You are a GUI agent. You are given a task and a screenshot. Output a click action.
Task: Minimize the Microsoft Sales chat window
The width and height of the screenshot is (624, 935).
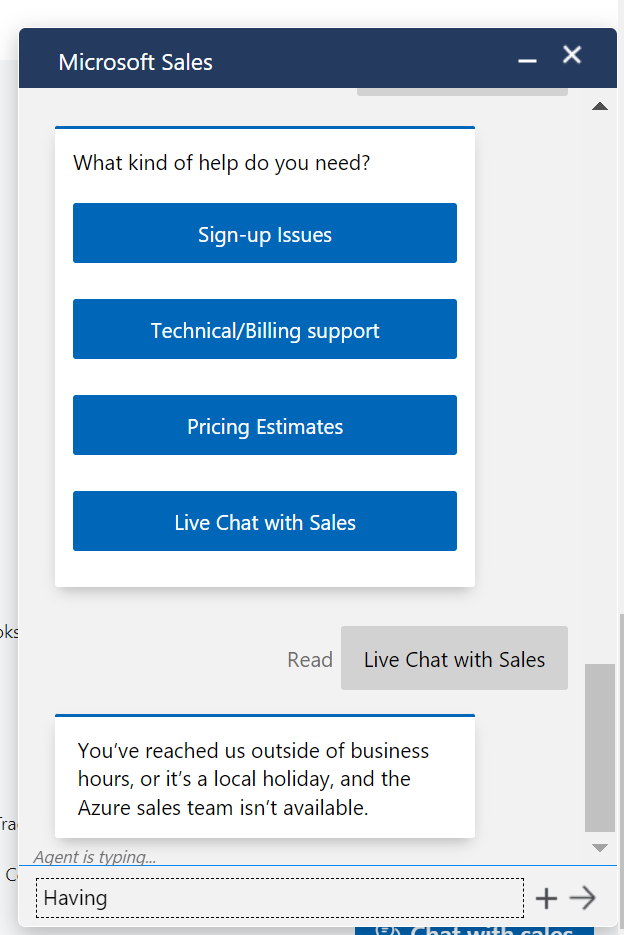[x=527, y=61]
